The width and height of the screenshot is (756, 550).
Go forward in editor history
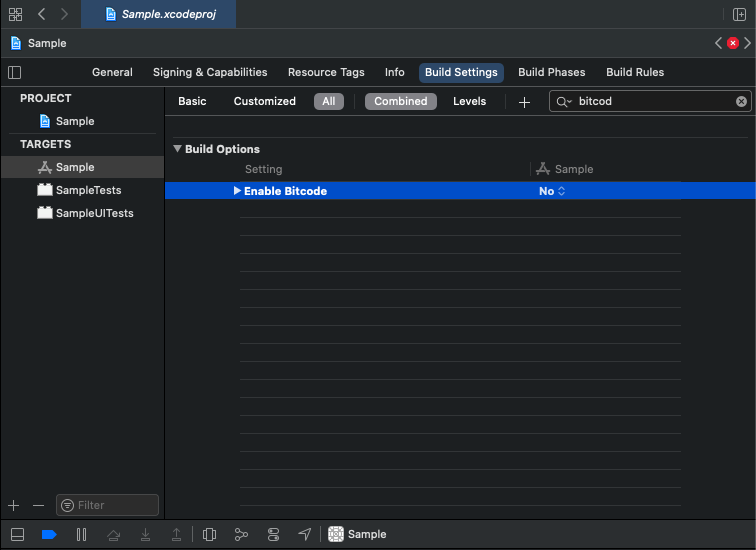point(64,14)
